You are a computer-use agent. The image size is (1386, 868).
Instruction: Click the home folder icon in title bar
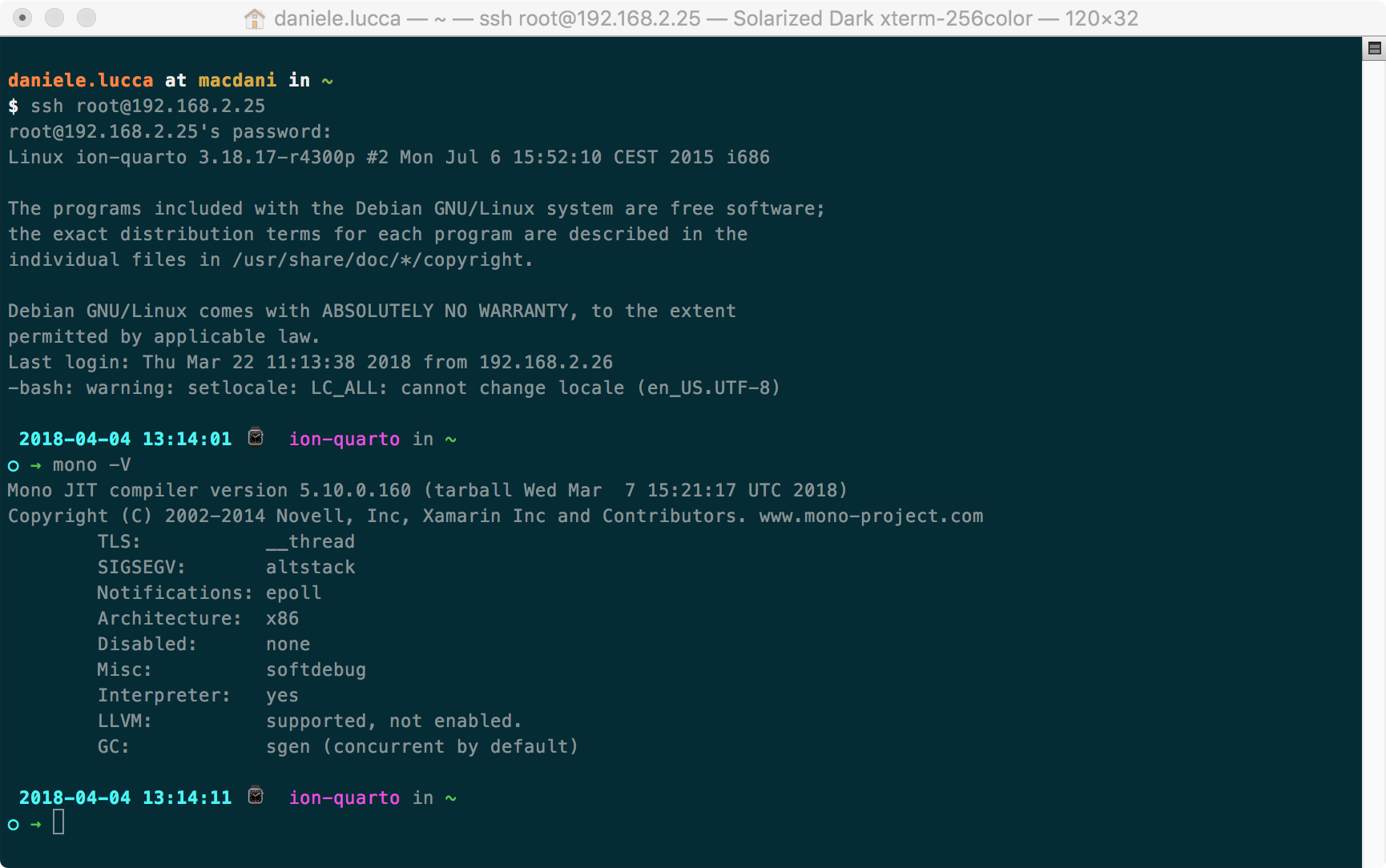(255, 18)
